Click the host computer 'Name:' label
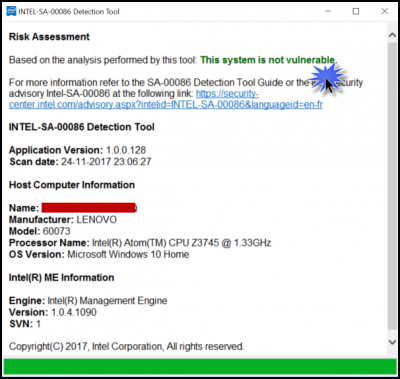The width and height of the screenshot is (400, 379). click(x=24, y=208)
